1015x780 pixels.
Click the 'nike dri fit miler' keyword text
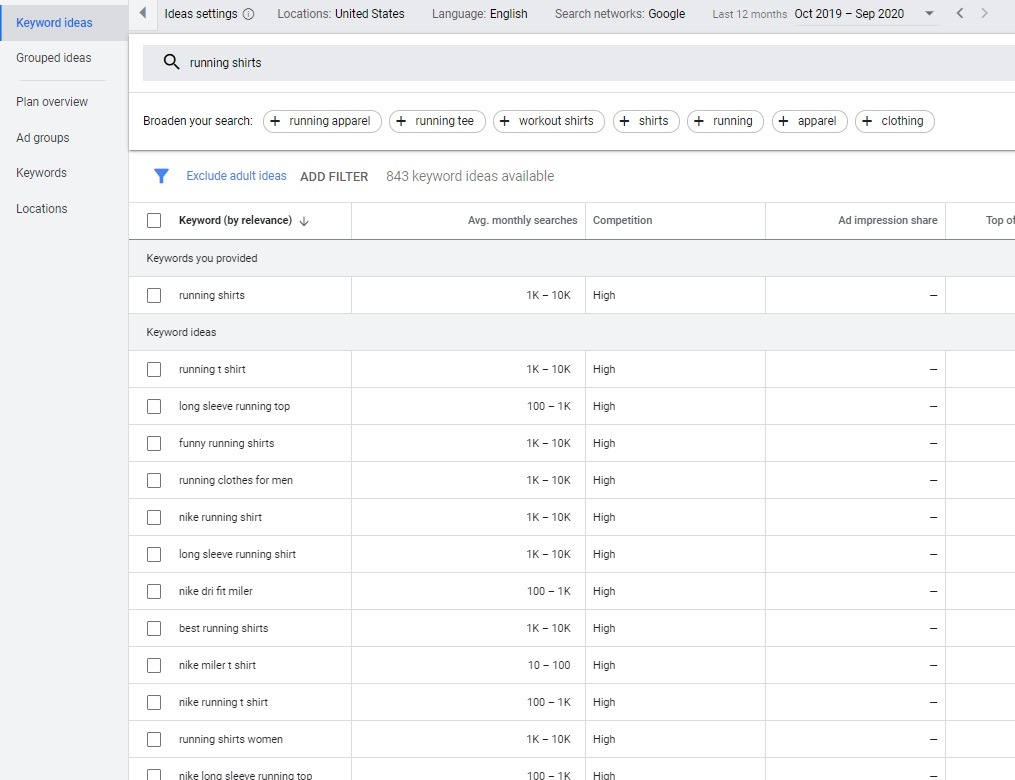coord(216,591)
